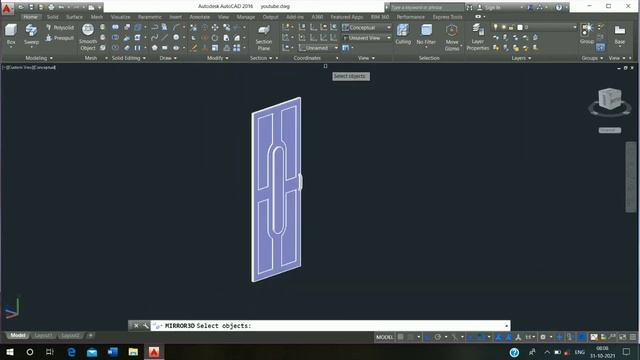Screen dimensions: 640x360
Task: Open the Section Plane tool
Action: [264, 38]
